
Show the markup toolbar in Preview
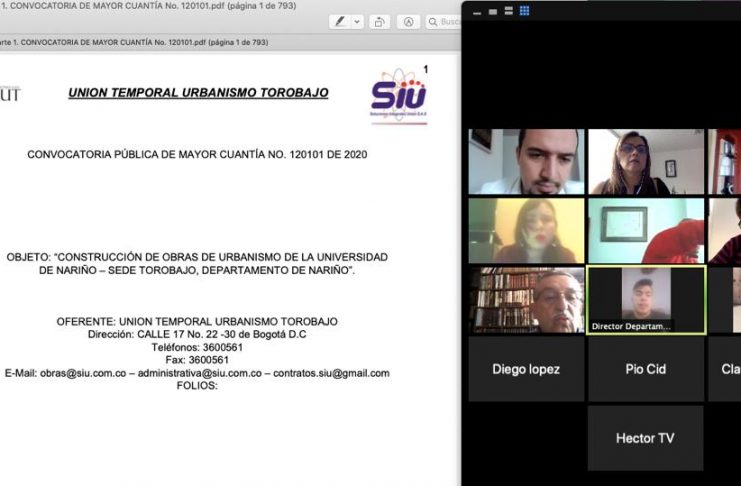[x=408, y=22]
